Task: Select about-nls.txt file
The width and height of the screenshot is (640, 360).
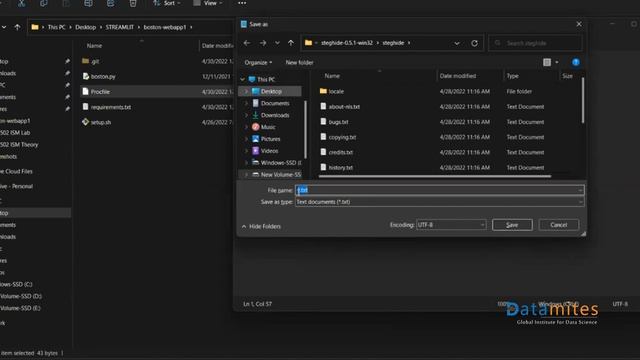Action: coord(344,107)
